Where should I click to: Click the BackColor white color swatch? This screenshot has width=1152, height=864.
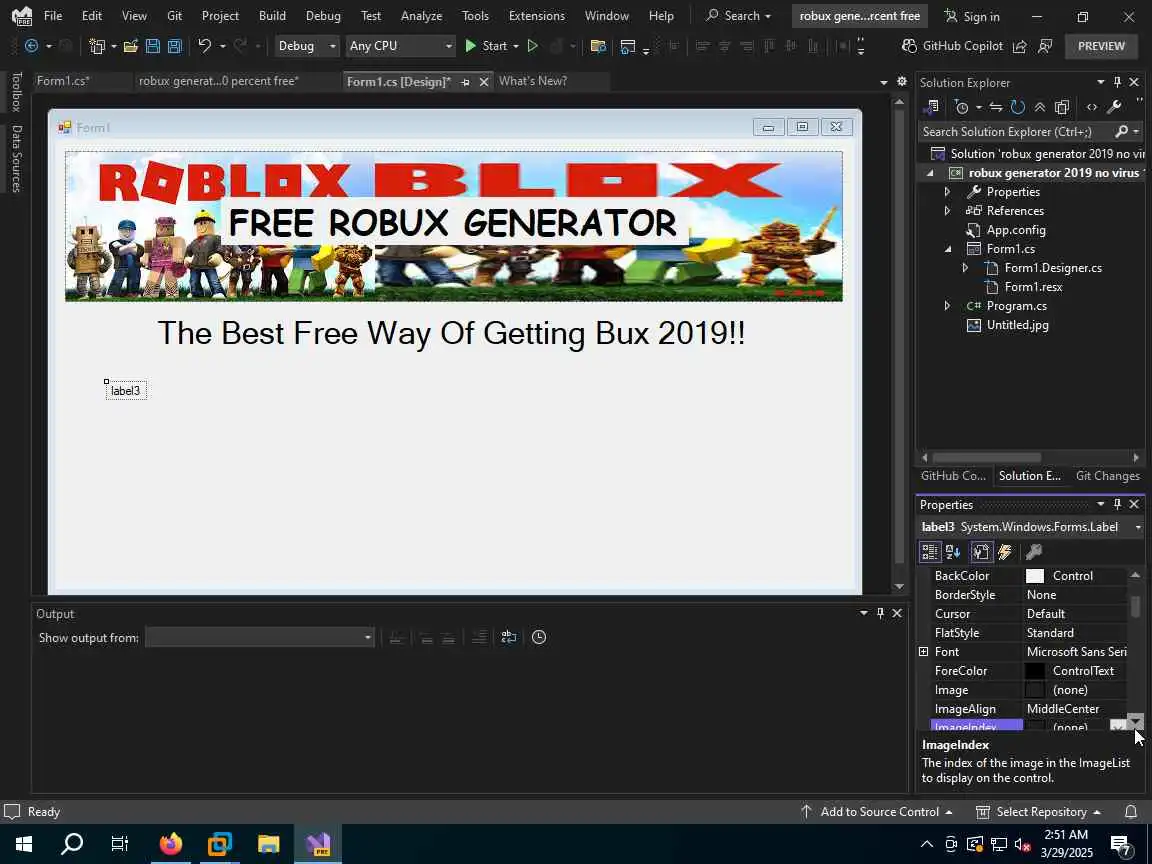1034,576
